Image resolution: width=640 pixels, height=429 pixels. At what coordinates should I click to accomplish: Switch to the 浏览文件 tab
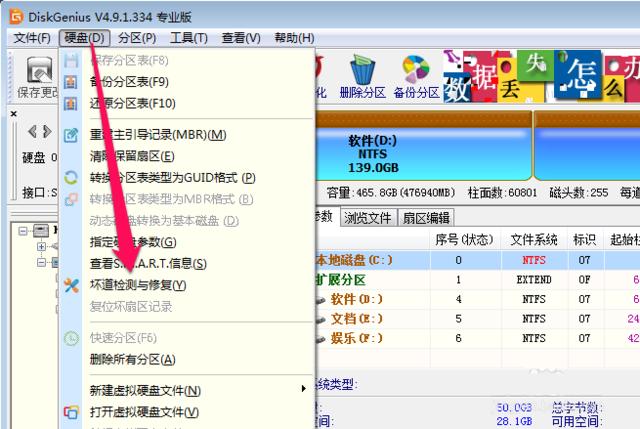coord(368,218)
